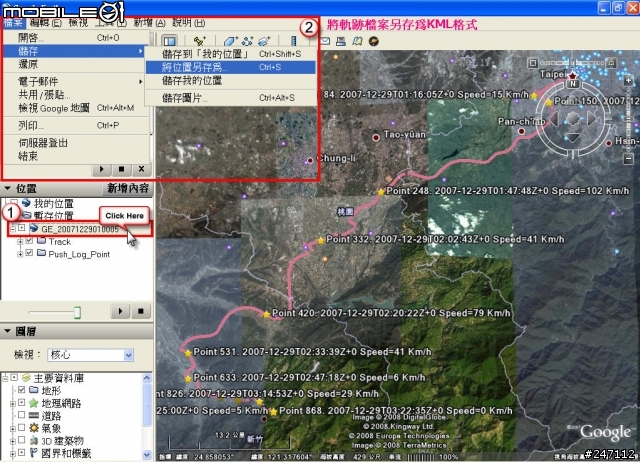Click the opacity slider handle in 位置 panel
The width and height of the screenshot is (640, 462).
tap(77, 313)
